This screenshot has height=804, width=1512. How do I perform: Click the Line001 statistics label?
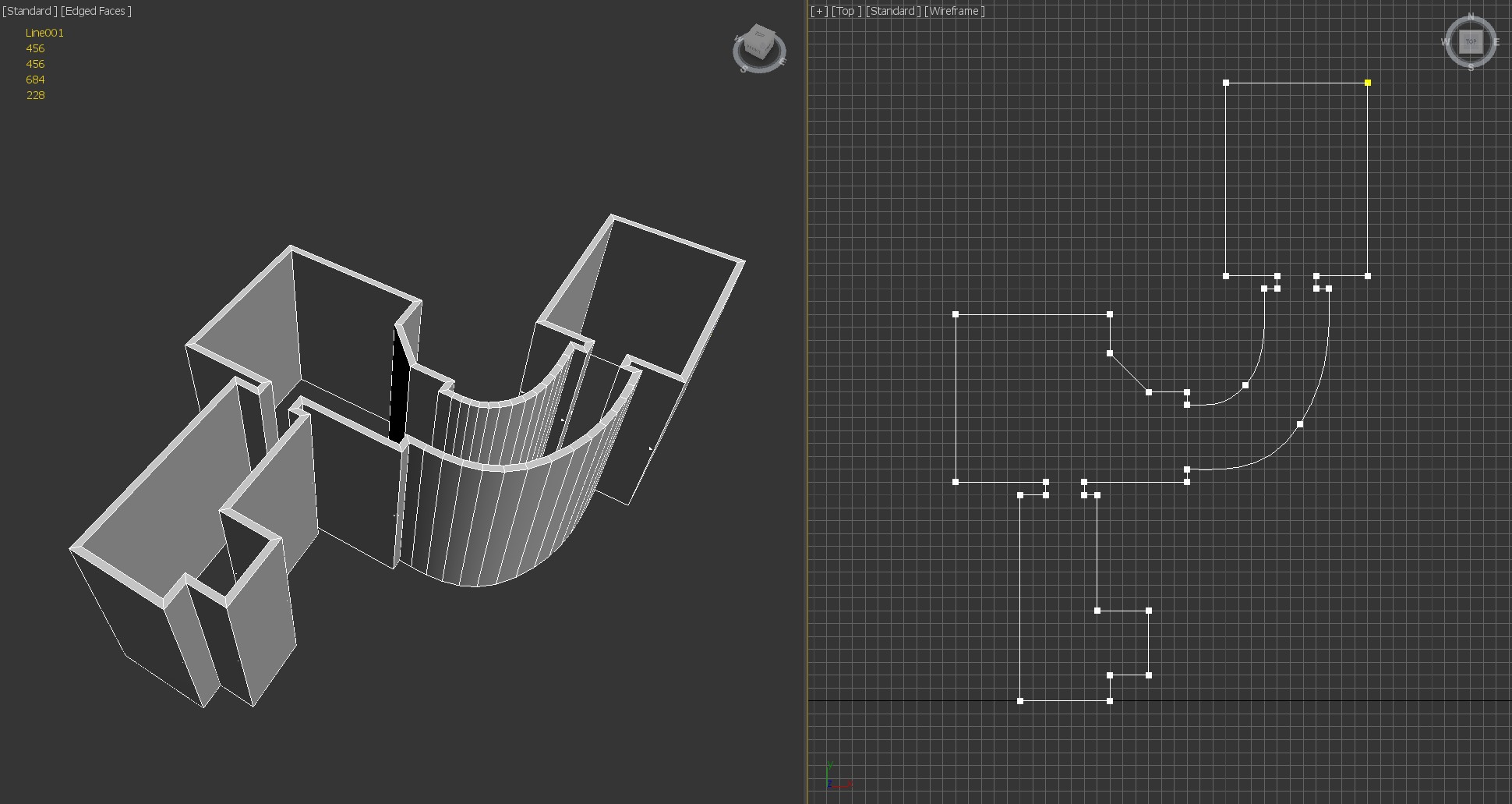[44, 33]
